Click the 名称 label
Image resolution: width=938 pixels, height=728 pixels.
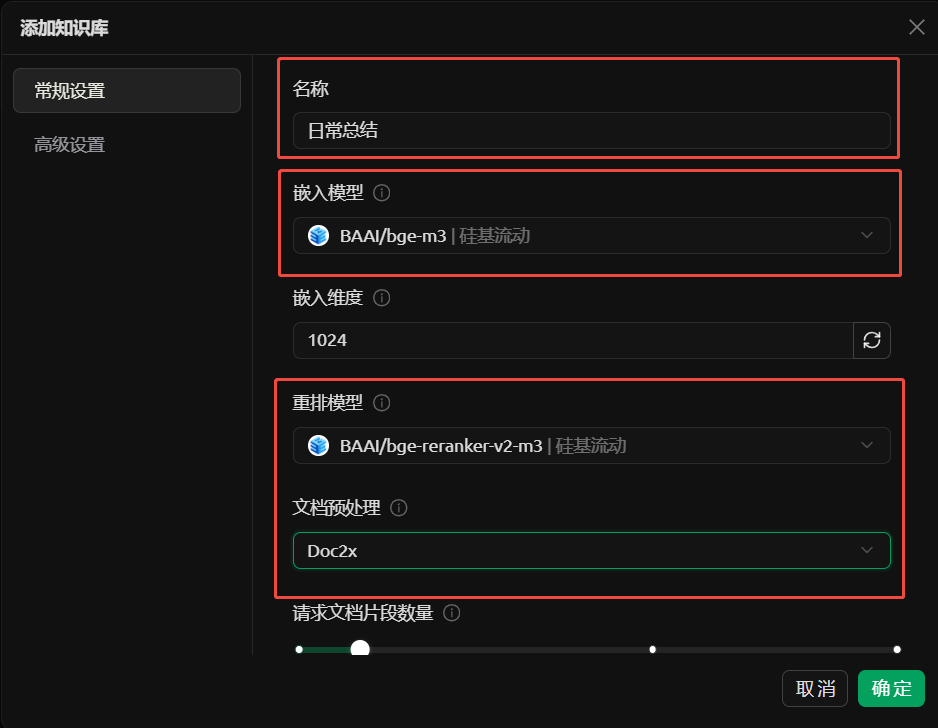pos(310,89)
